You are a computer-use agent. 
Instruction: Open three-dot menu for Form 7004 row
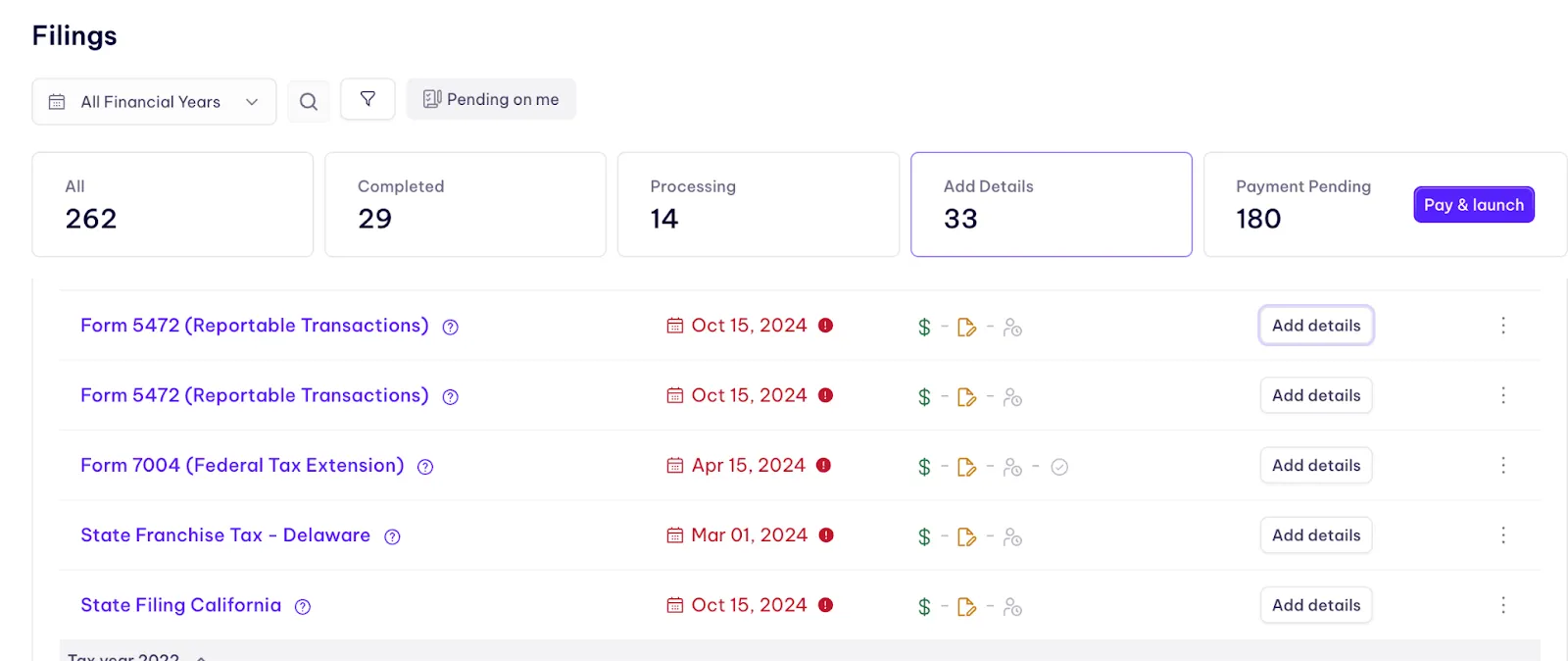[1502, 466]
